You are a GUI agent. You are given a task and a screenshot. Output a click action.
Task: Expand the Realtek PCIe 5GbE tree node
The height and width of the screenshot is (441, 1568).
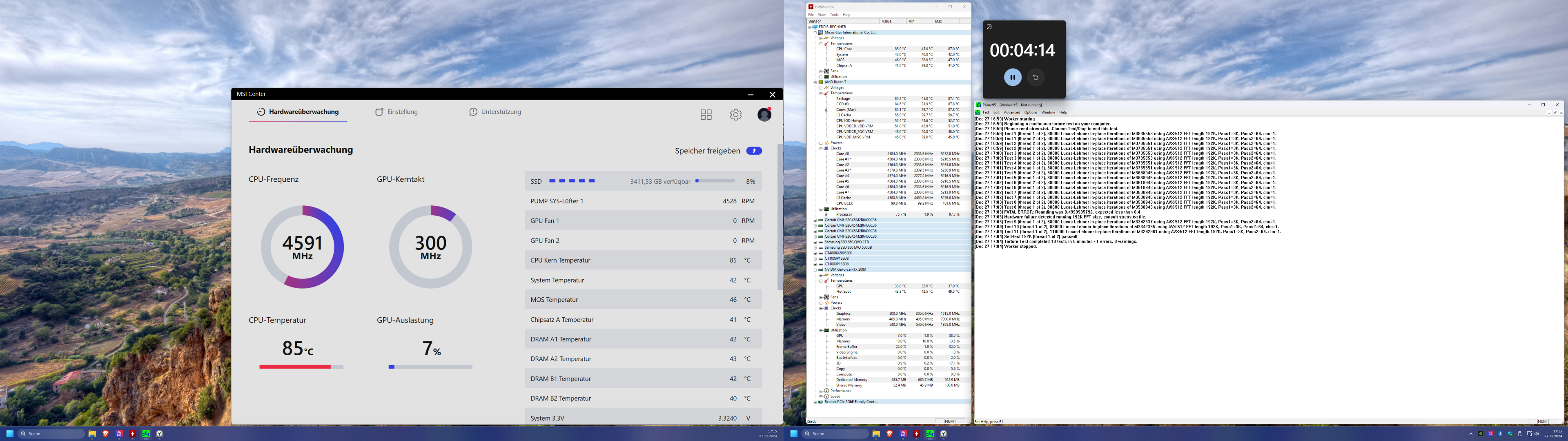coord(815,402)
